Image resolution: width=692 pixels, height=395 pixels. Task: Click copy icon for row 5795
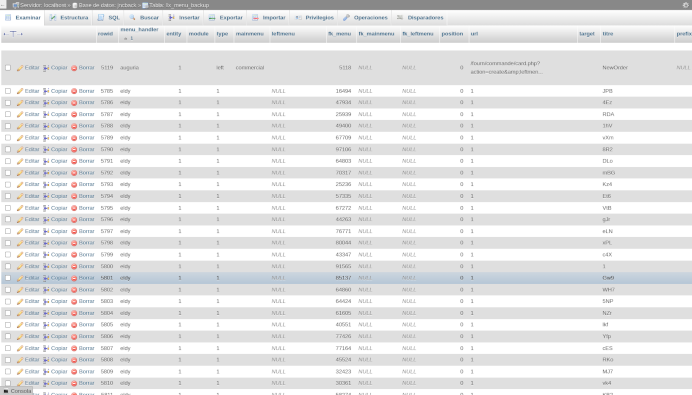pyautogui.click(x=46, y=208)
